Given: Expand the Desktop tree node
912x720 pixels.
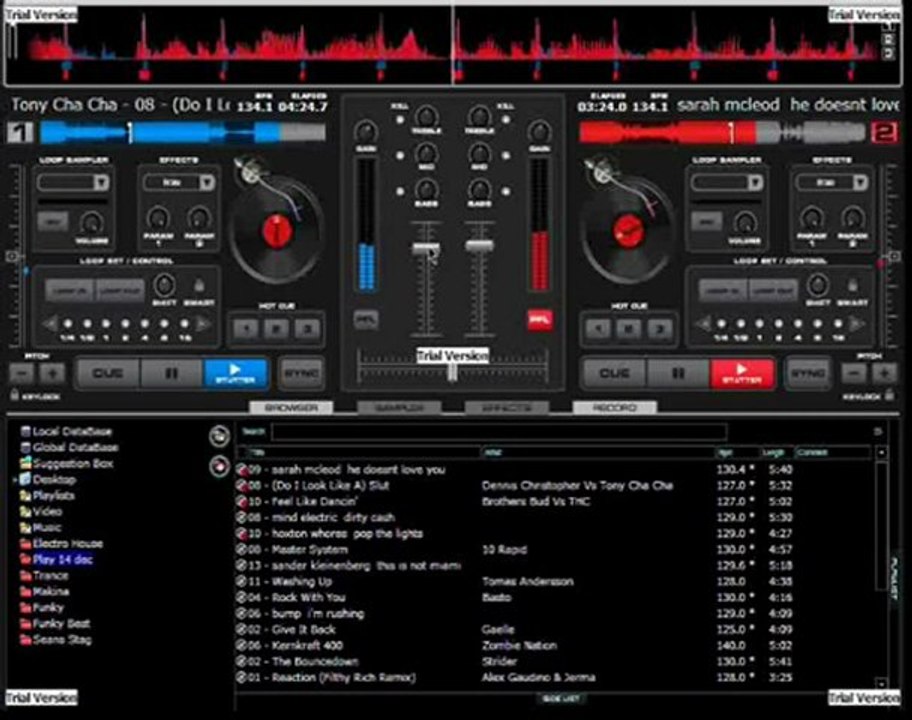Looking at the screenshot, I should pos(15,480).
